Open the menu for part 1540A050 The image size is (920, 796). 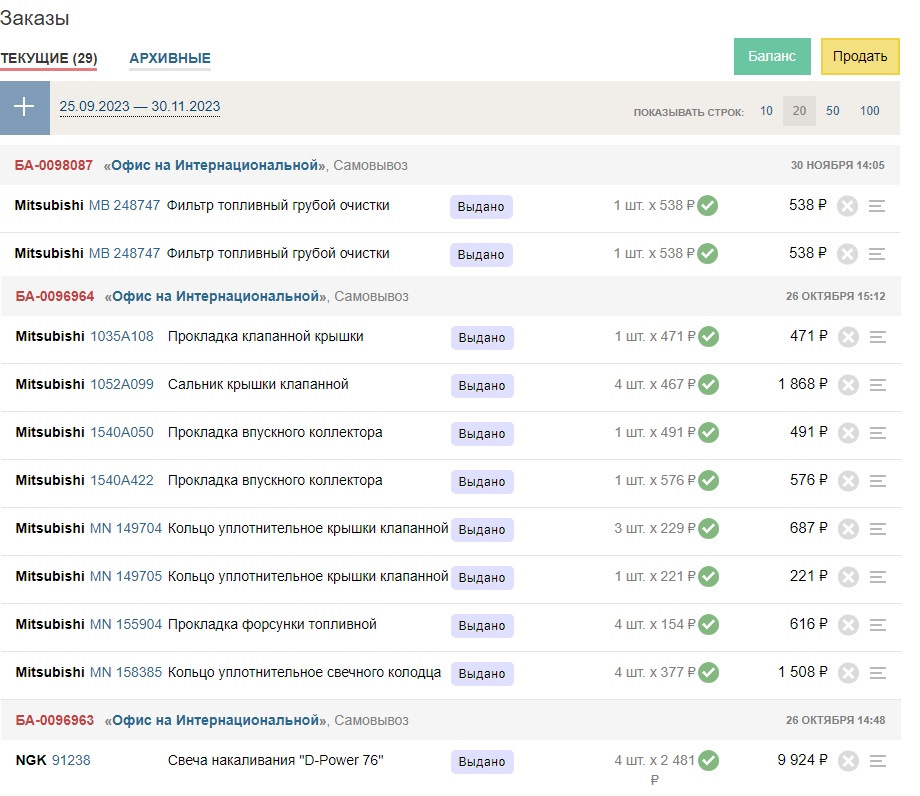878,433
